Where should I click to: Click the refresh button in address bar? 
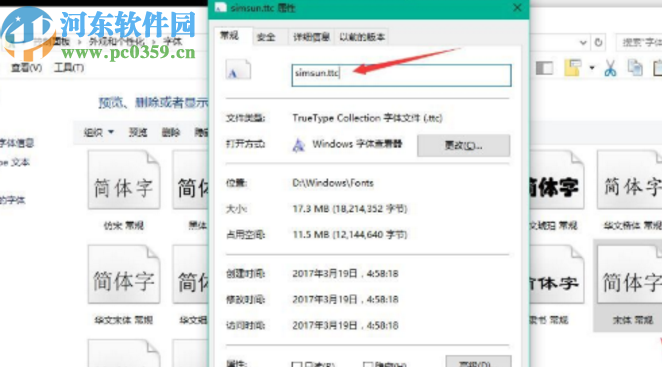pos(598,42)
